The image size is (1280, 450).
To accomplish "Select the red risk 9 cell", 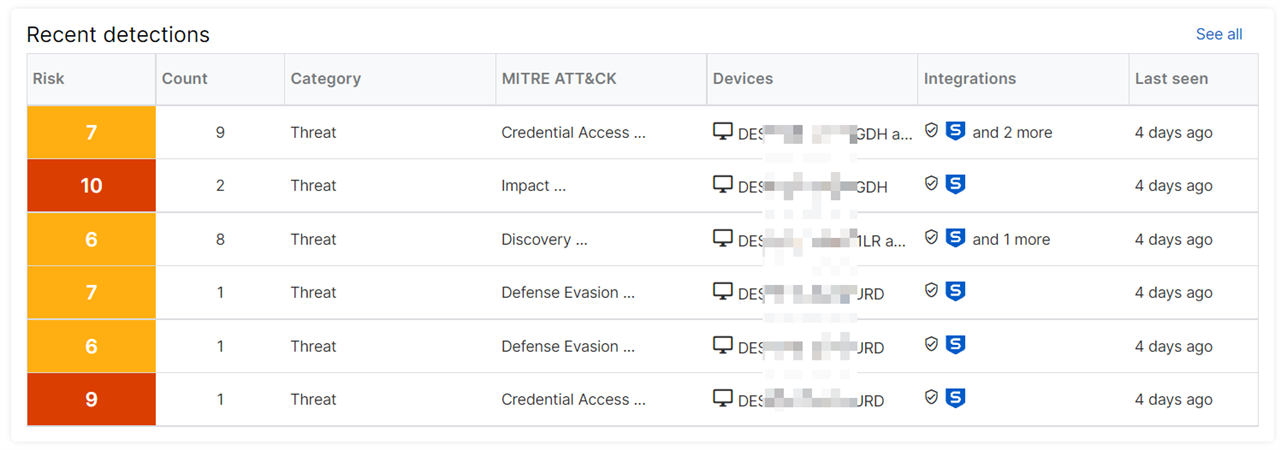I will pos(91,399).
